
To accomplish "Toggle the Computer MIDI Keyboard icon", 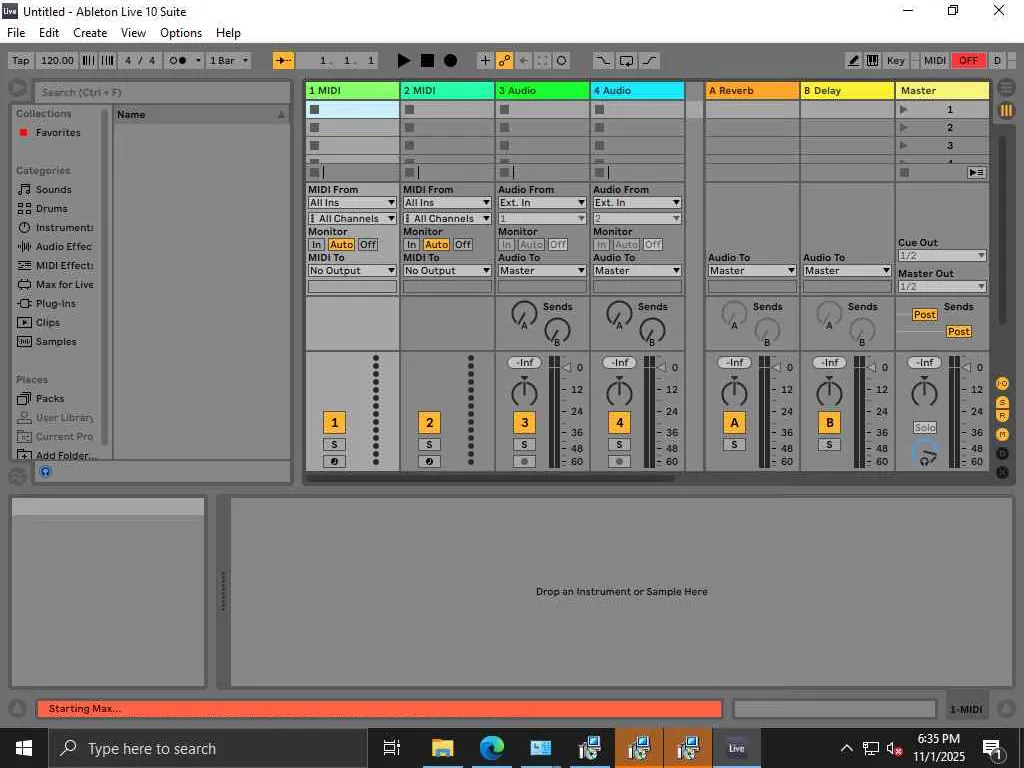I will click(x=872, y=61).
